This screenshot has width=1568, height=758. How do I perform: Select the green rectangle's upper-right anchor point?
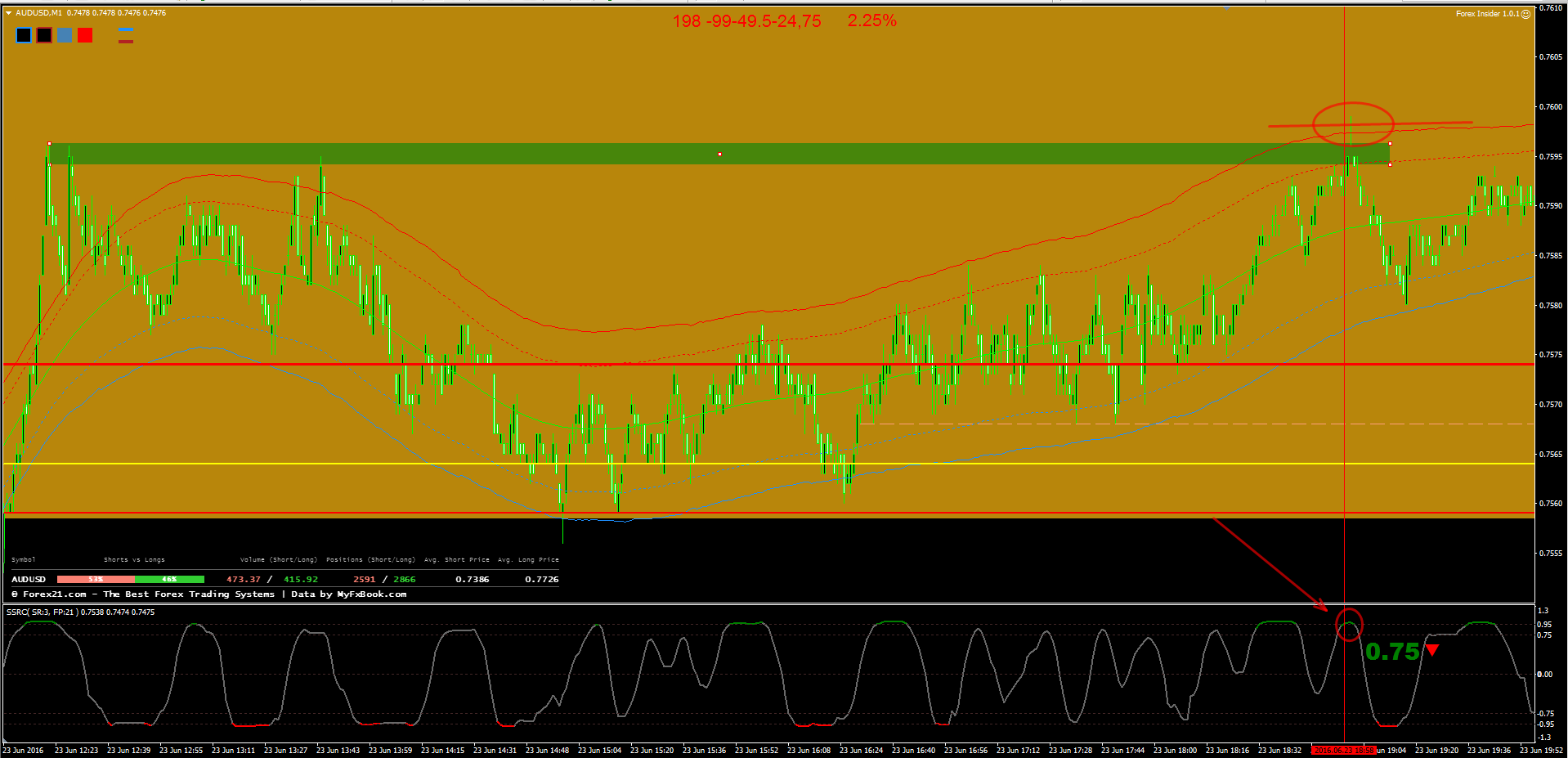(x=1390, y=144)
